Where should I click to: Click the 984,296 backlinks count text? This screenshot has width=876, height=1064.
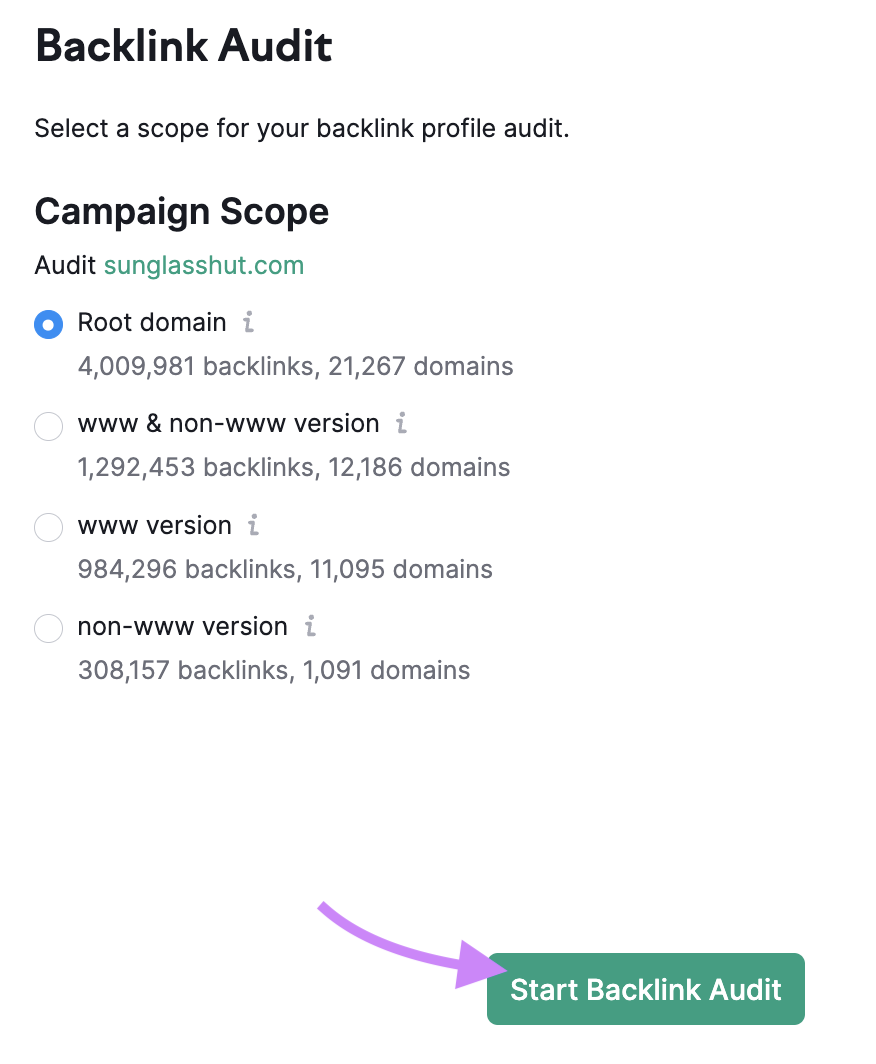pos(187,569)
